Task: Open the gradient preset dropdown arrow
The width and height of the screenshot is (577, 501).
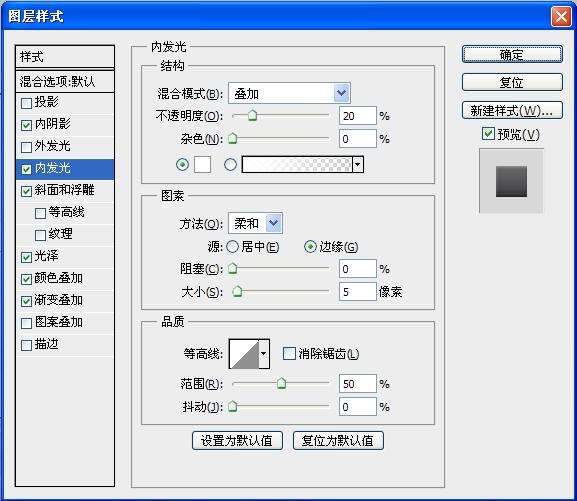Action: (x=358, y=165)
